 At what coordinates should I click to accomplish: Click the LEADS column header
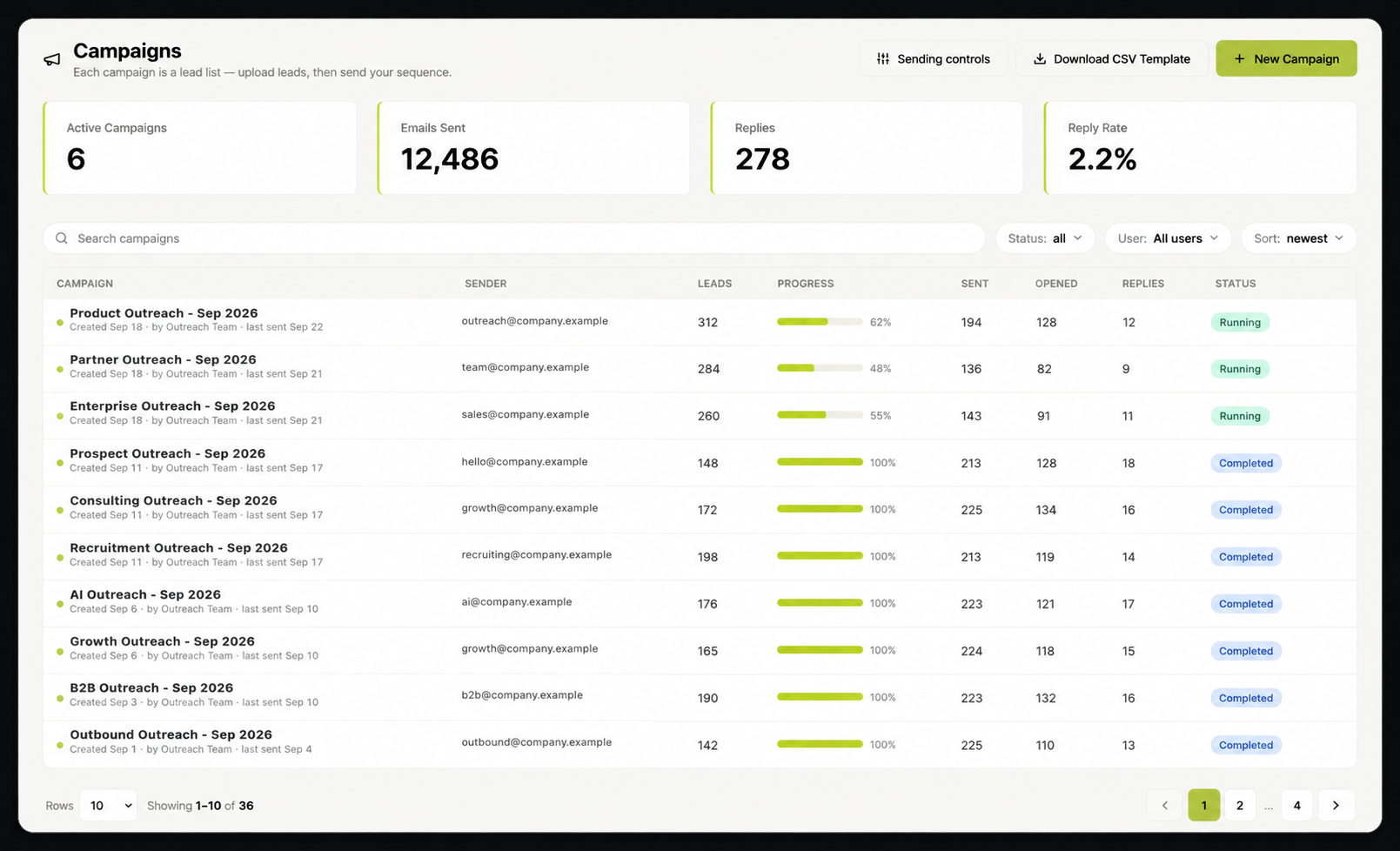point(714,284)
